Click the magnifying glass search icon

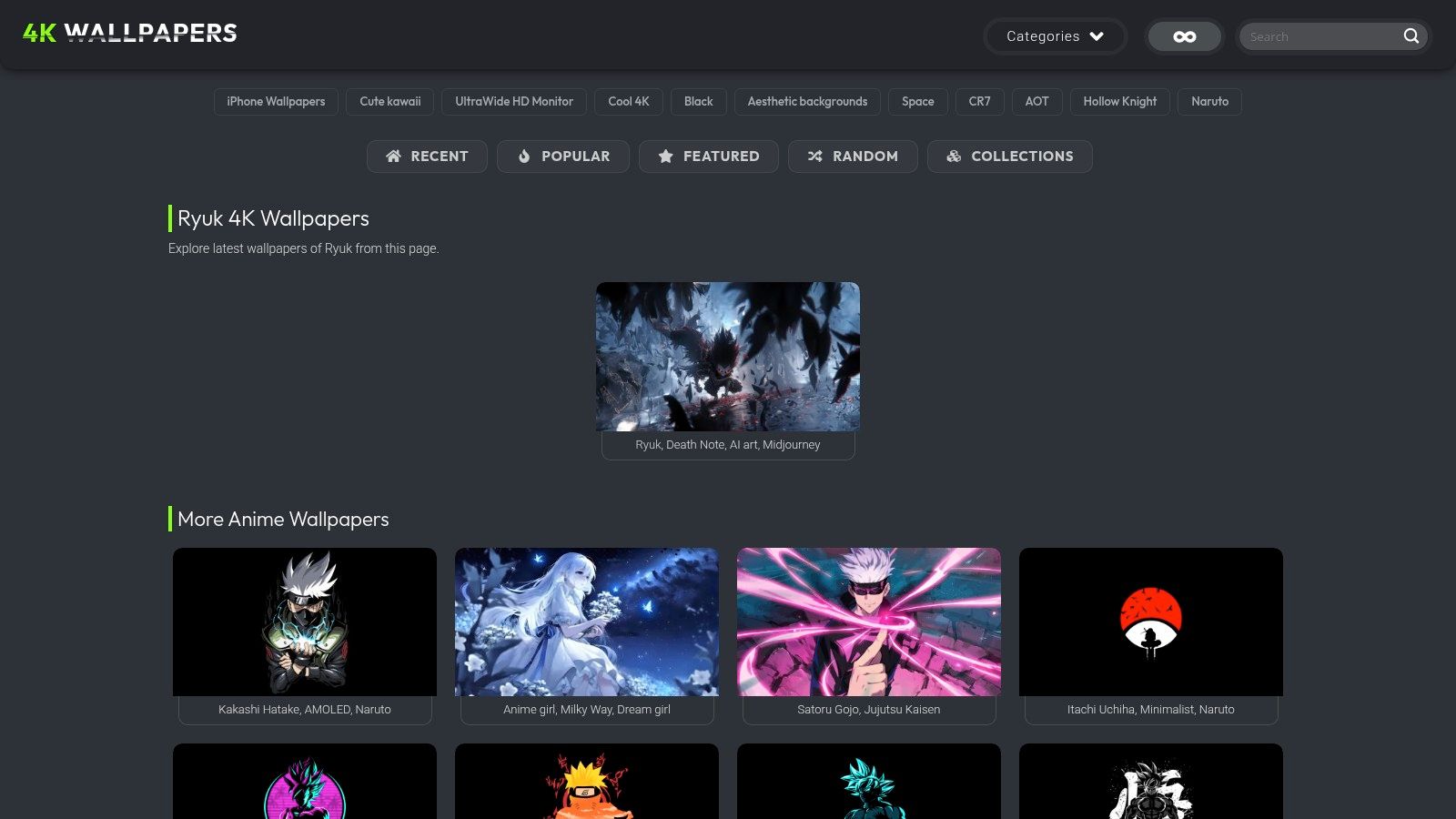tap(1411, 36)
